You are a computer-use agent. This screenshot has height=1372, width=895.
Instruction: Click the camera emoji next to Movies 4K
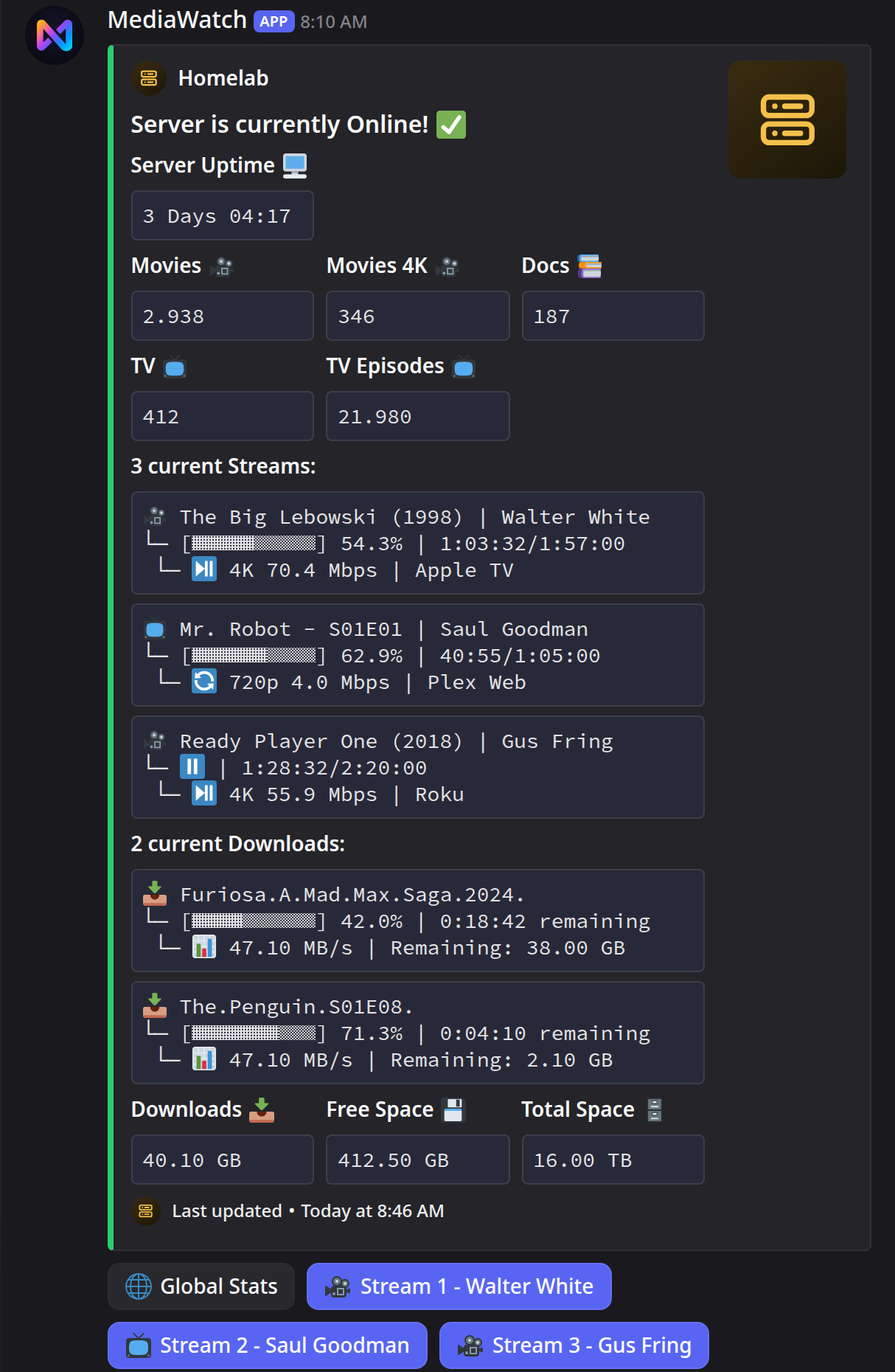tap(448, 266)
